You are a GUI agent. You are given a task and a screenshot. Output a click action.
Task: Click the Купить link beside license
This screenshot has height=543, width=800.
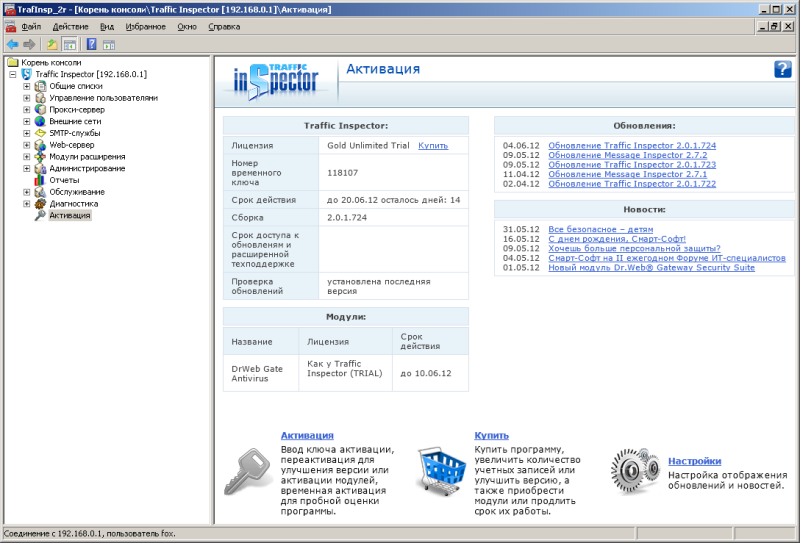(433, 145)
